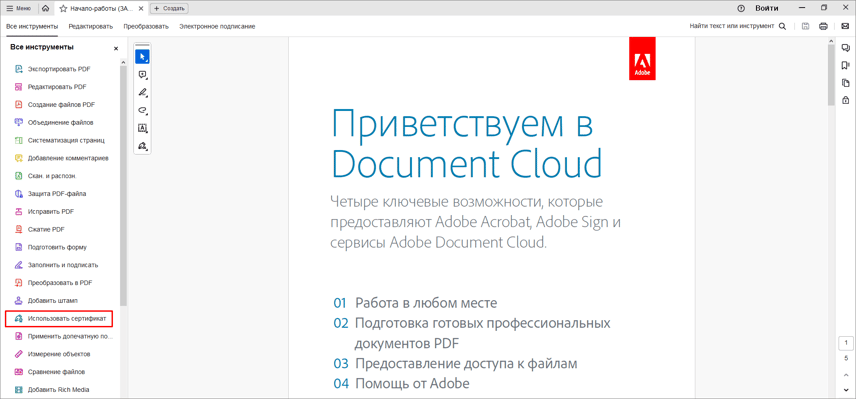The height and width of the screenshot is (399, 856).
Task: Click the Систематизация страниц icon
Action: point(19,140)
